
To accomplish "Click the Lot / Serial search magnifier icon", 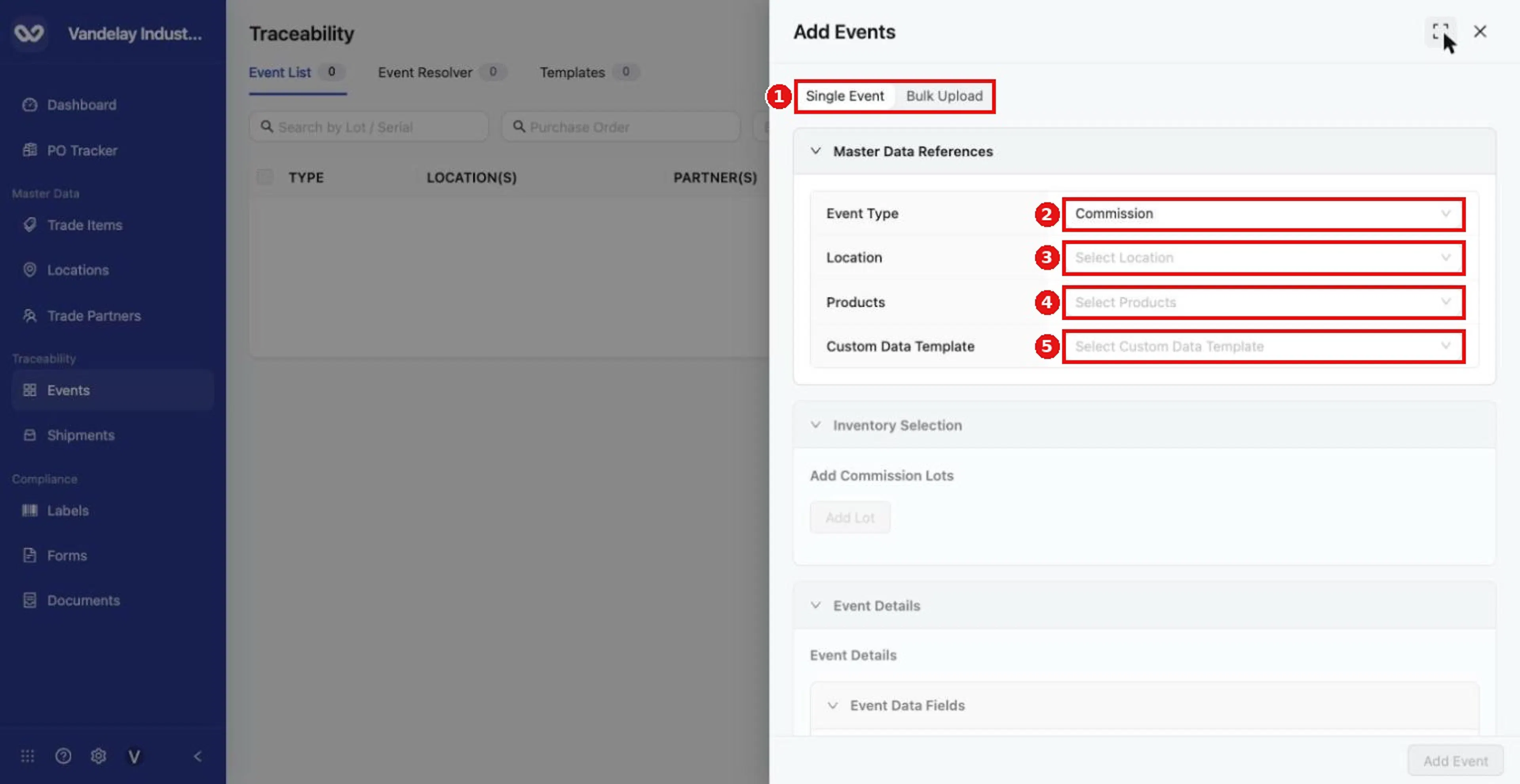I will [267, 126].
